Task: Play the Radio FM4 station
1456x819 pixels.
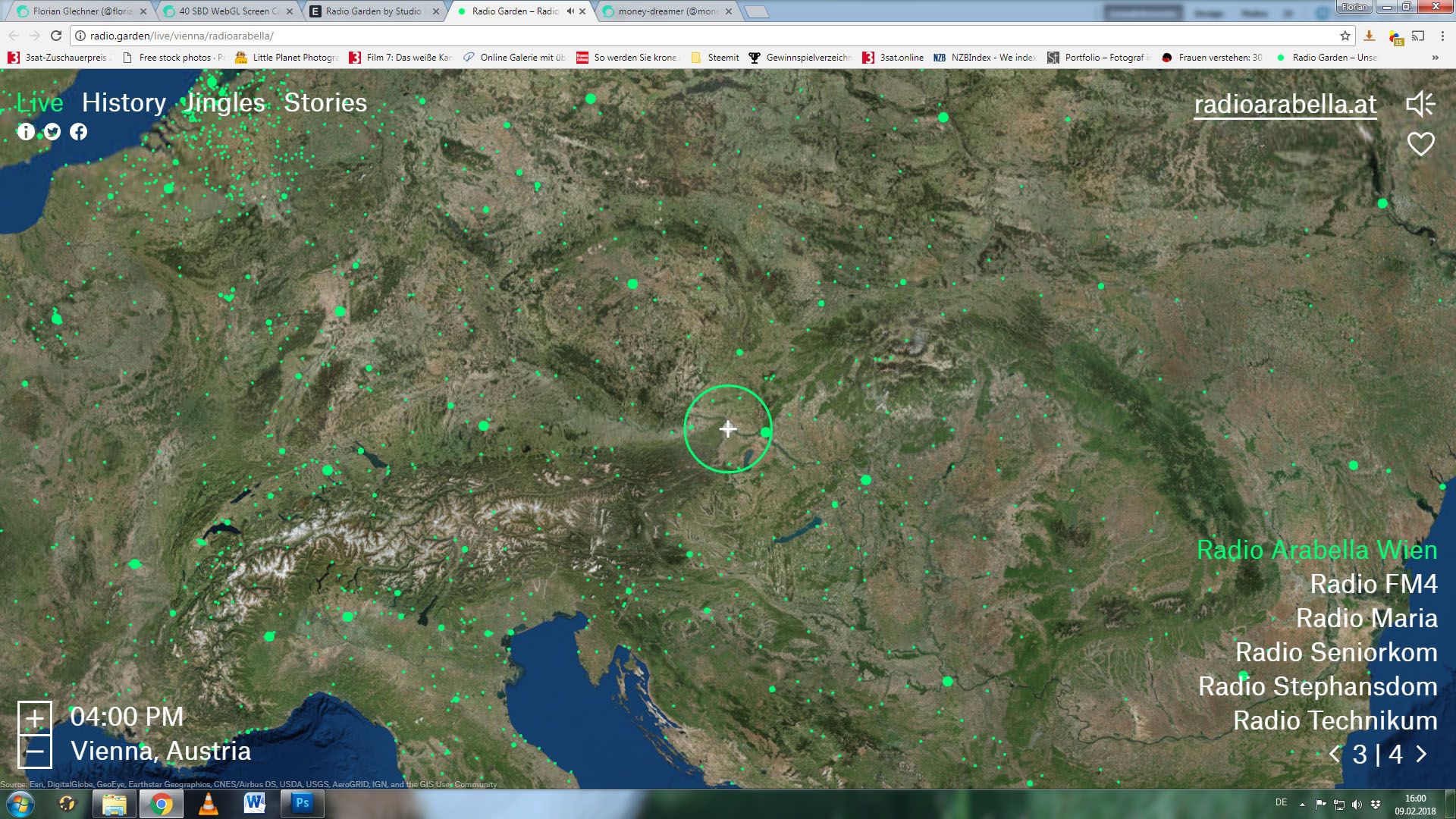Action: click(1374, 584)
